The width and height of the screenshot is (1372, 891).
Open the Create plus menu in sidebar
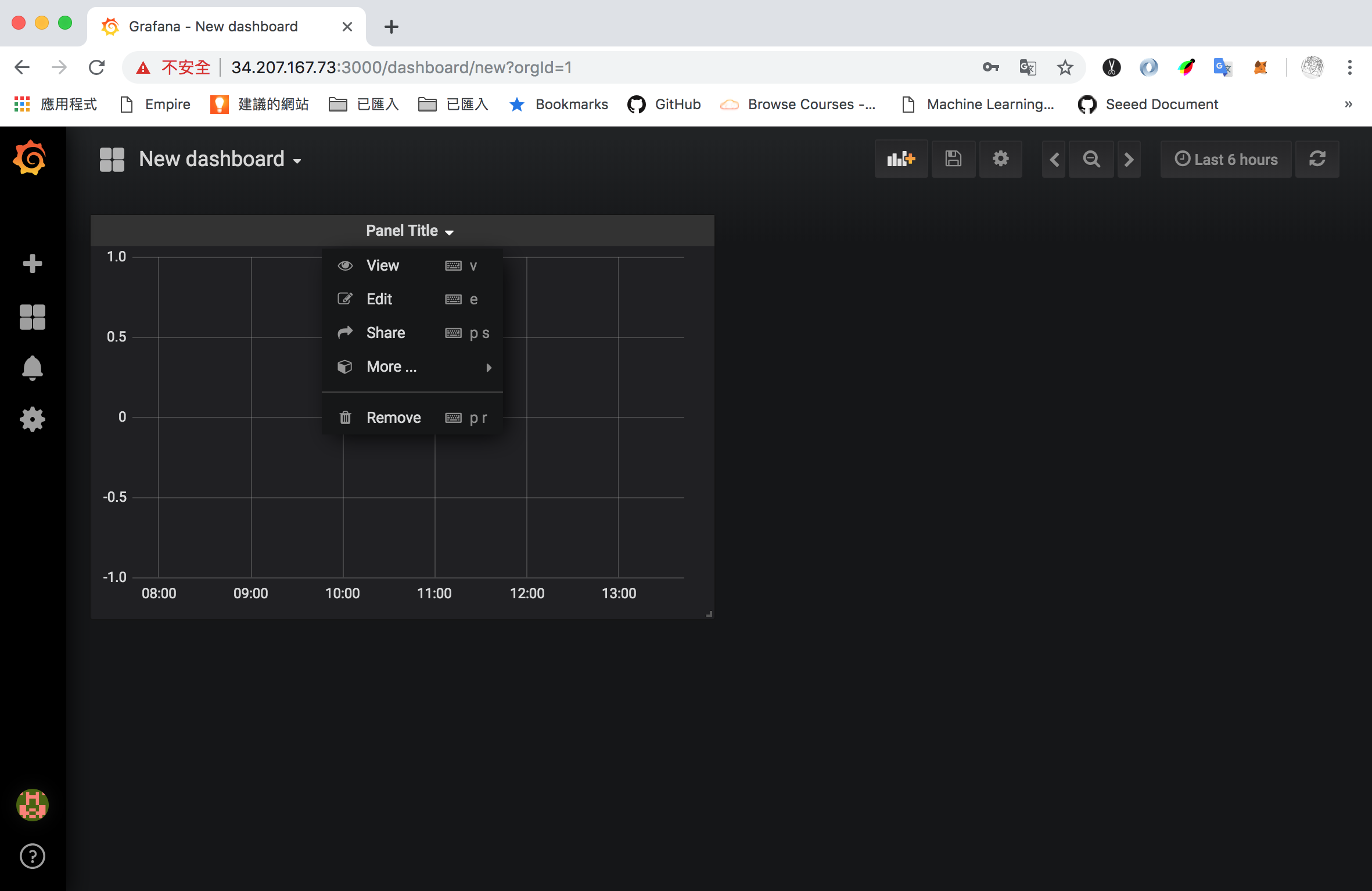(x=32, y=264)
